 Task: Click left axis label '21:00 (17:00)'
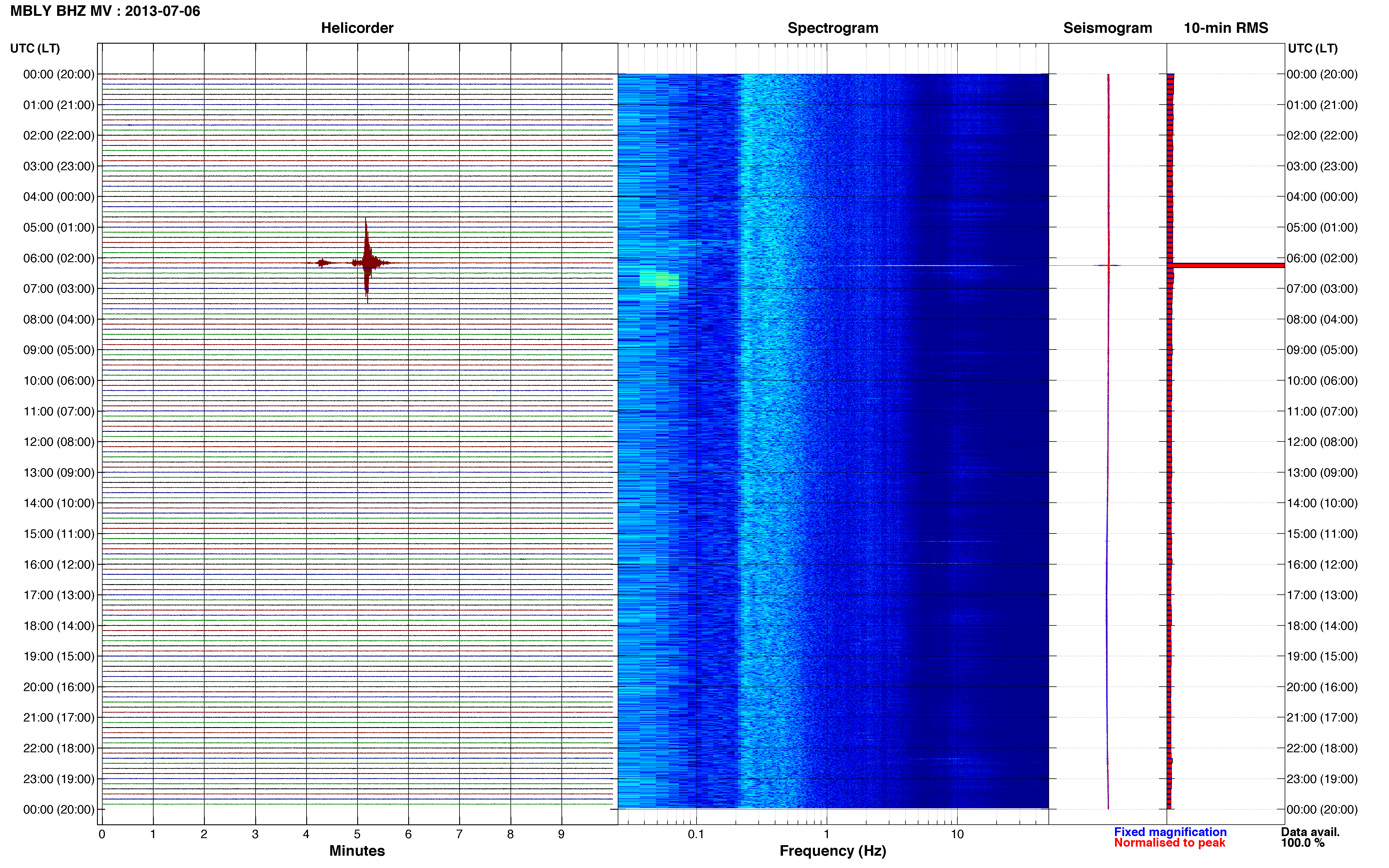click(59, 718)
